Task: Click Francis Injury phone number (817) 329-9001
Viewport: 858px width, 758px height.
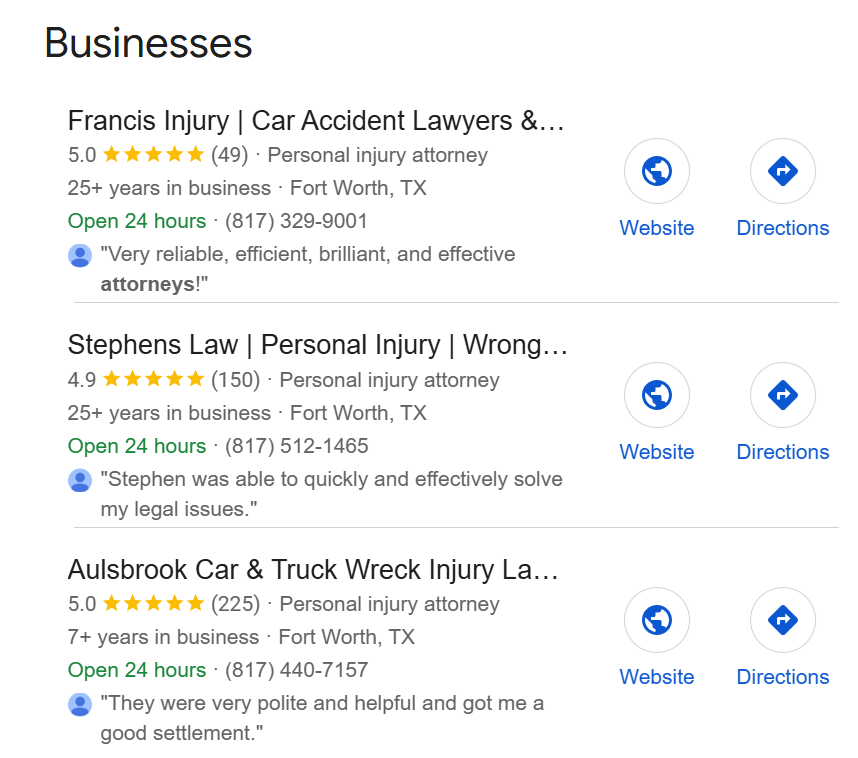Action: tap(296, 221)
